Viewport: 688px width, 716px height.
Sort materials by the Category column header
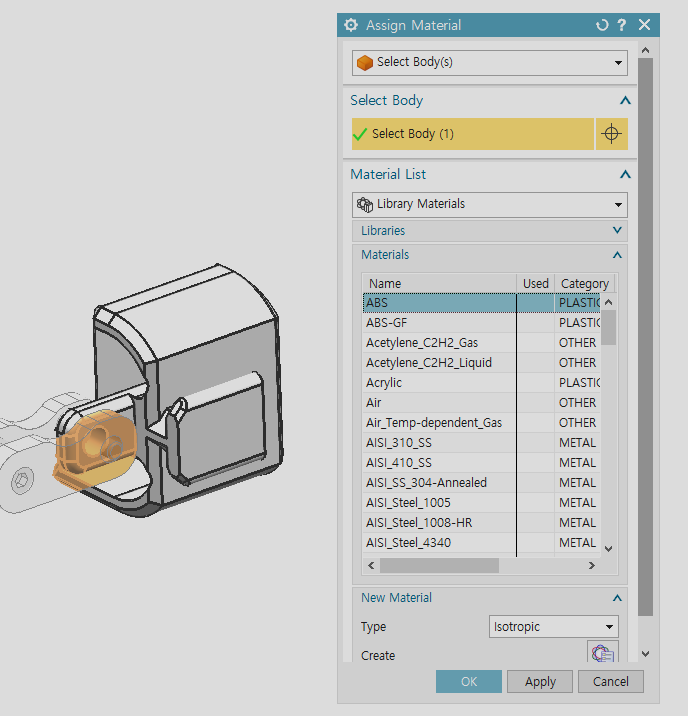pyautogui.click(x=584, y=284)
